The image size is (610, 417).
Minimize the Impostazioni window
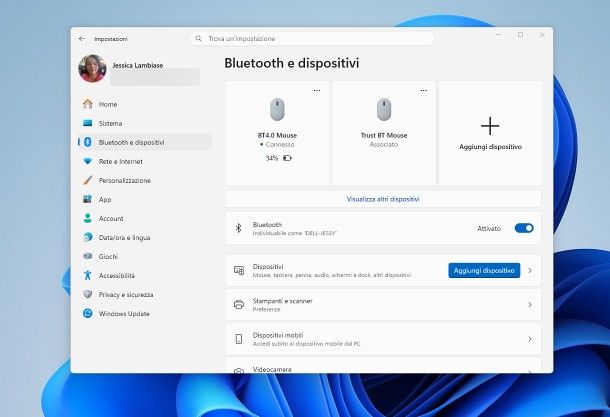tap(499, 35)
